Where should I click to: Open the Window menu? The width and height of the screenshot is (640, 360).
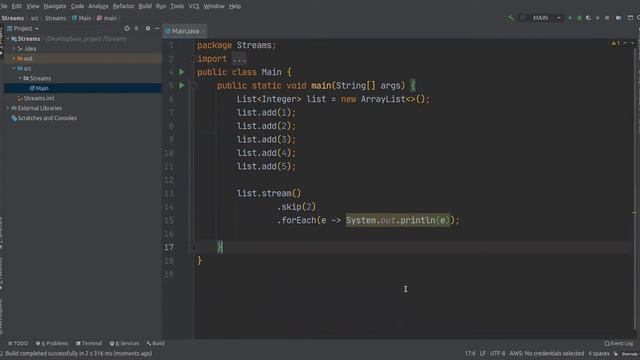click(x=214, y=6)
